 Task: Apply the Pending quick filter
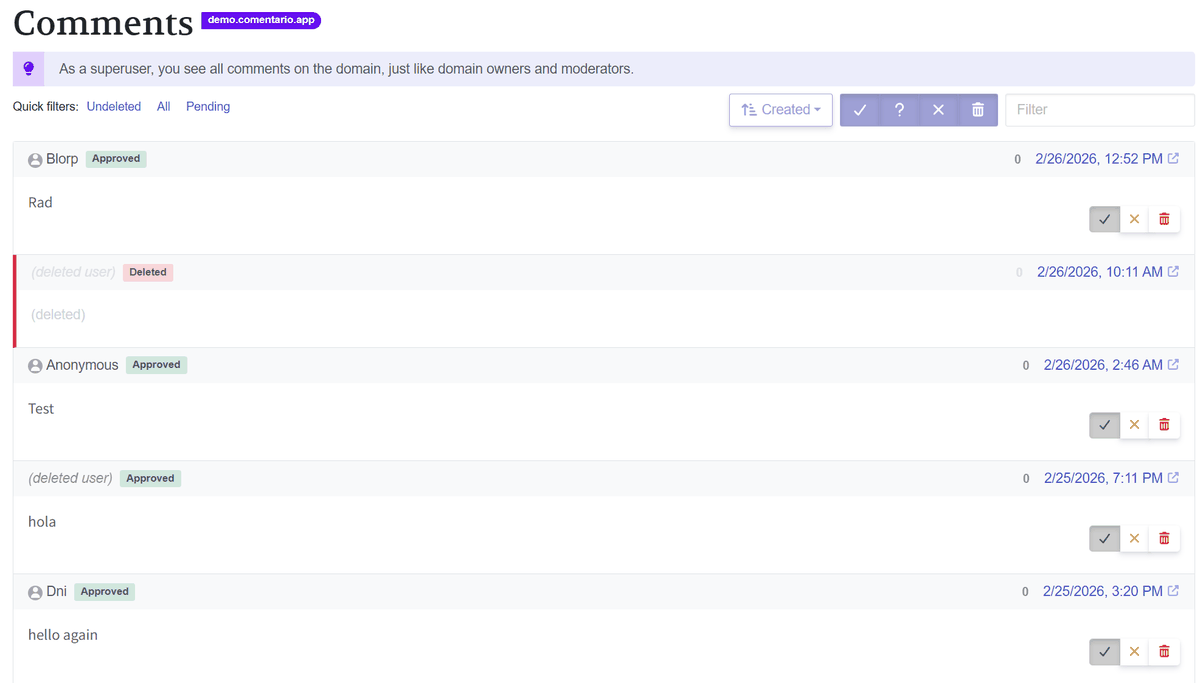(x=208, y=106)
